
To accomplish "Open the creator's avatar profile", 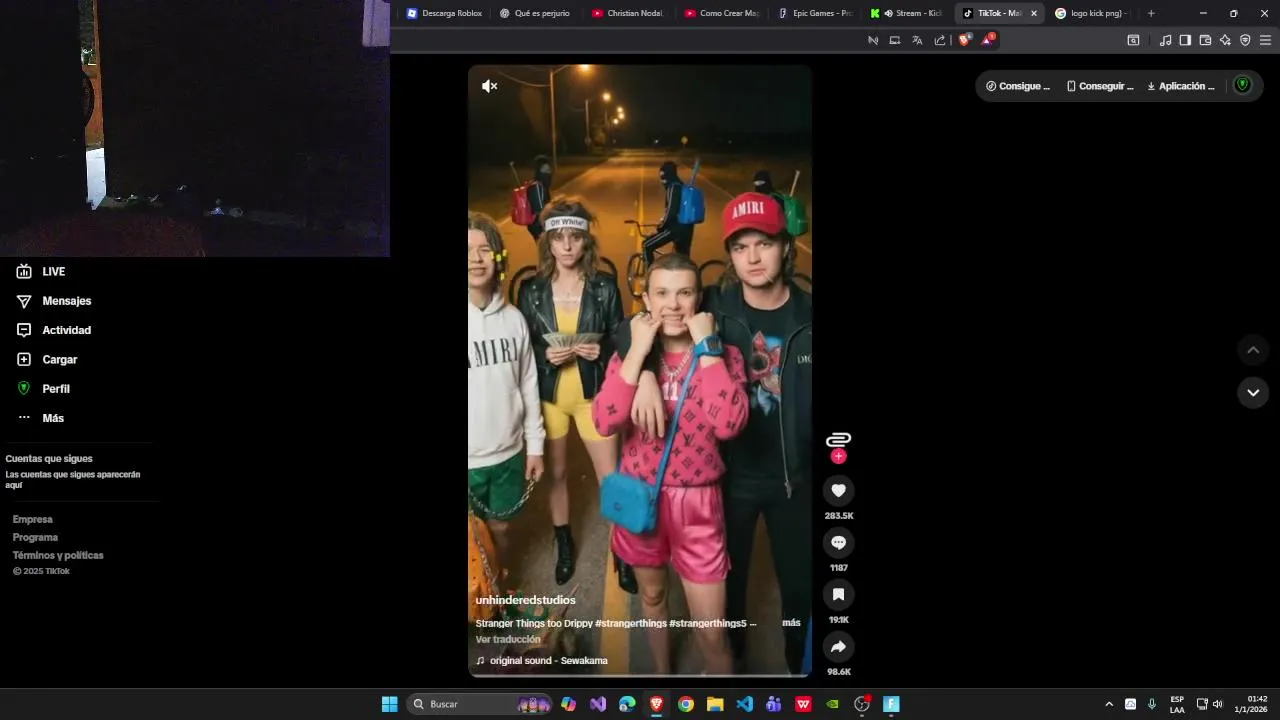I will [838, 439].
